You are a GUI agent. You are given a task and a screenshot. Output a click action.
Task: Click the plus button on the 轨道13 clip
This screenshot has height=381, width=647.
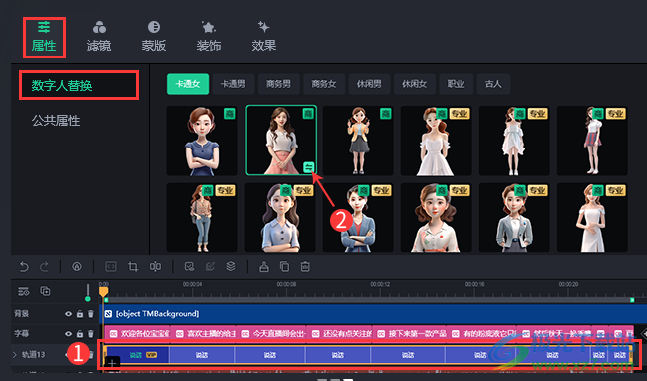click(112, 363)
